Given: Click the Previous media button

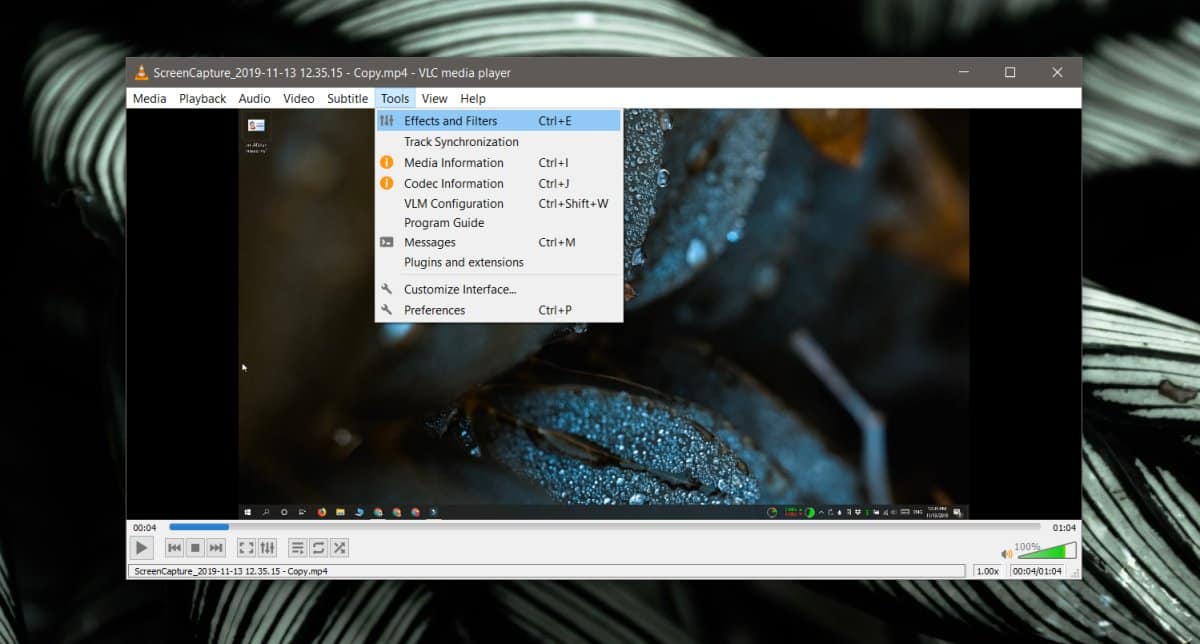Looking at the screenshot, I should tap(174, 547).
